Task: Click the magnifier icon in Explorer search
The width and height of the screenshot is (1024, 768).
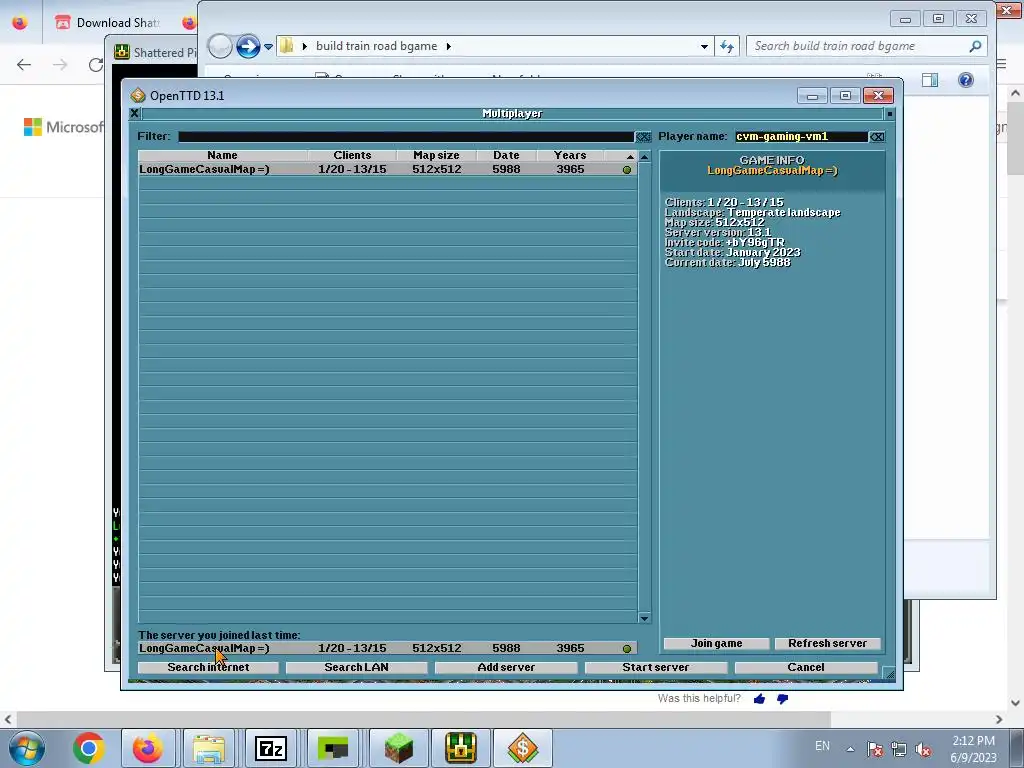Action: point(975,46)
